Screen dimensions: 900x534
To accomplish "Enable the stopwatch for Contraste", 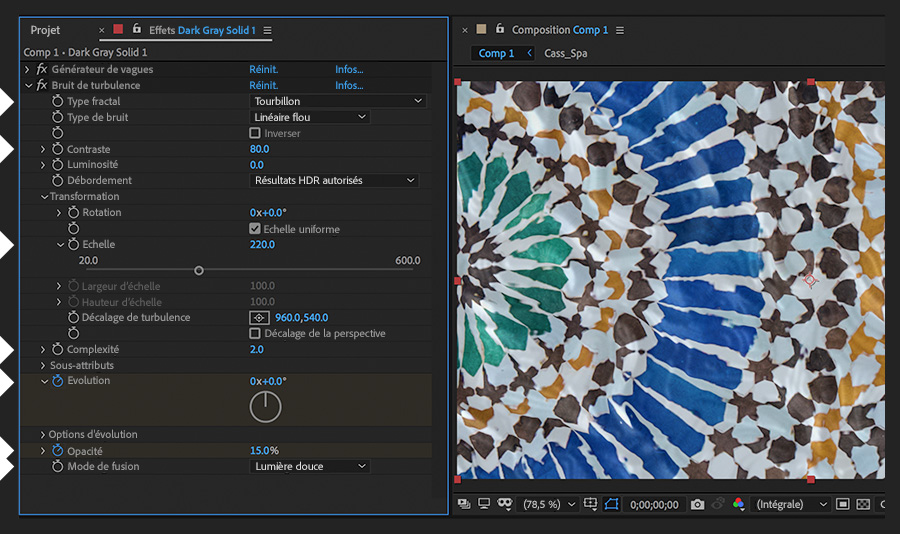I will [x=57, y=150].
